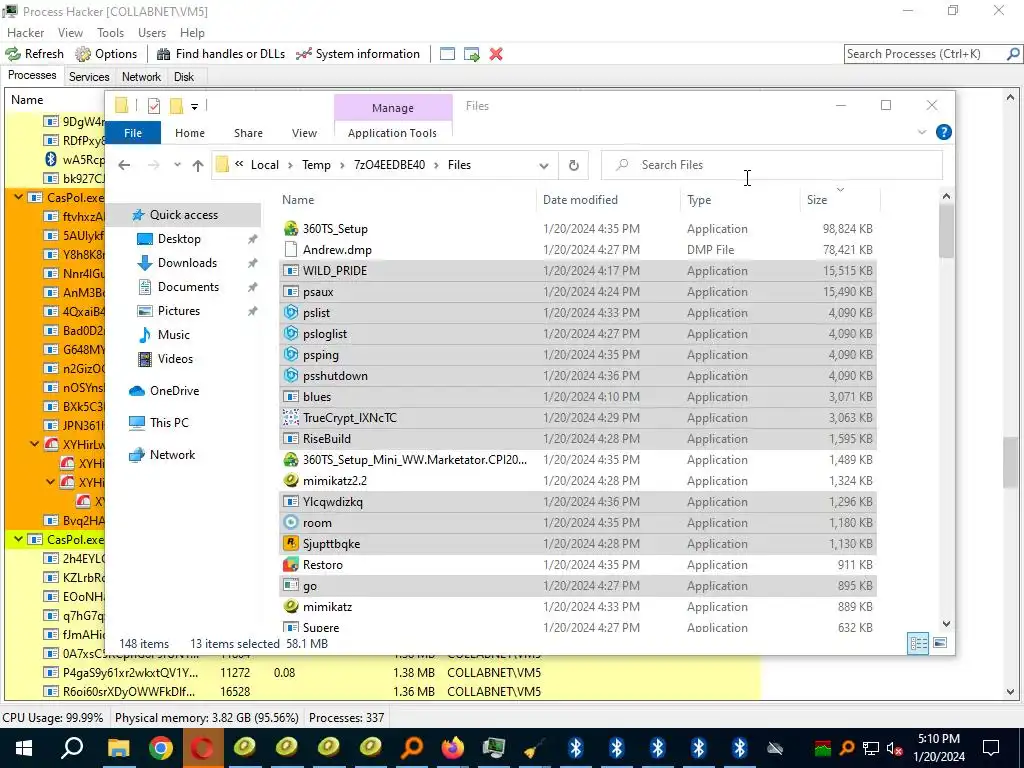
Task: Expand the Explorer ribbon chevron
Action: (x=921, y=133)
